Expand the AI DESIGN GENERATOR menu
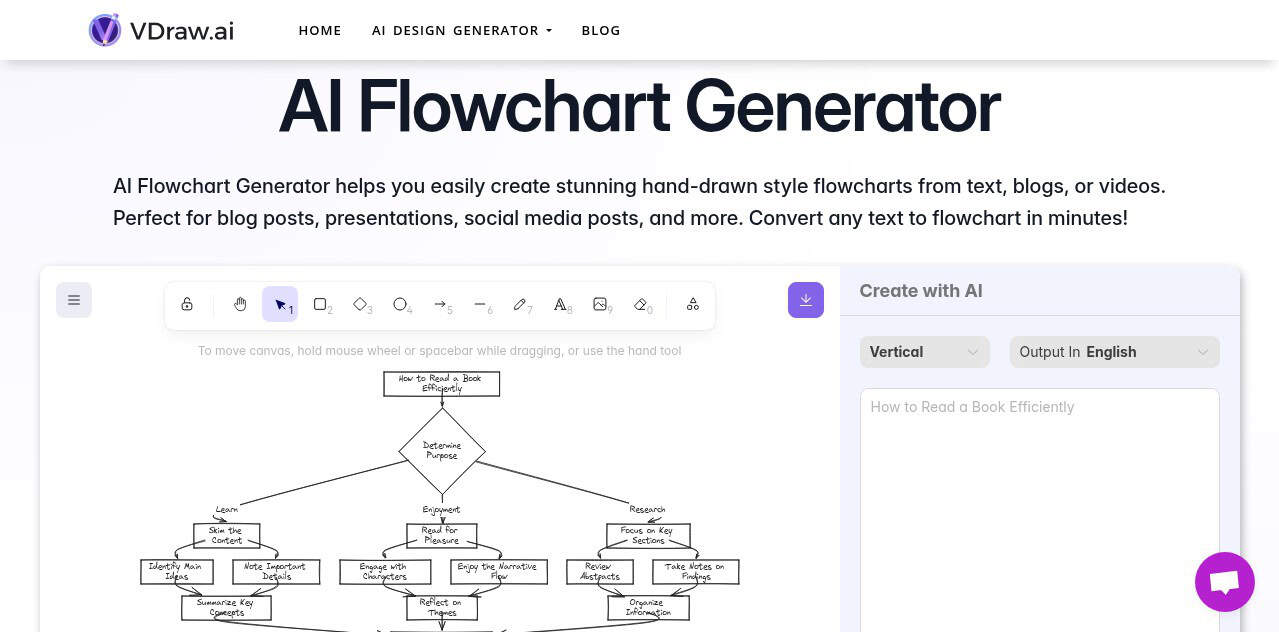The width and height of the screenshot is (1279, 632). [461, 30]
